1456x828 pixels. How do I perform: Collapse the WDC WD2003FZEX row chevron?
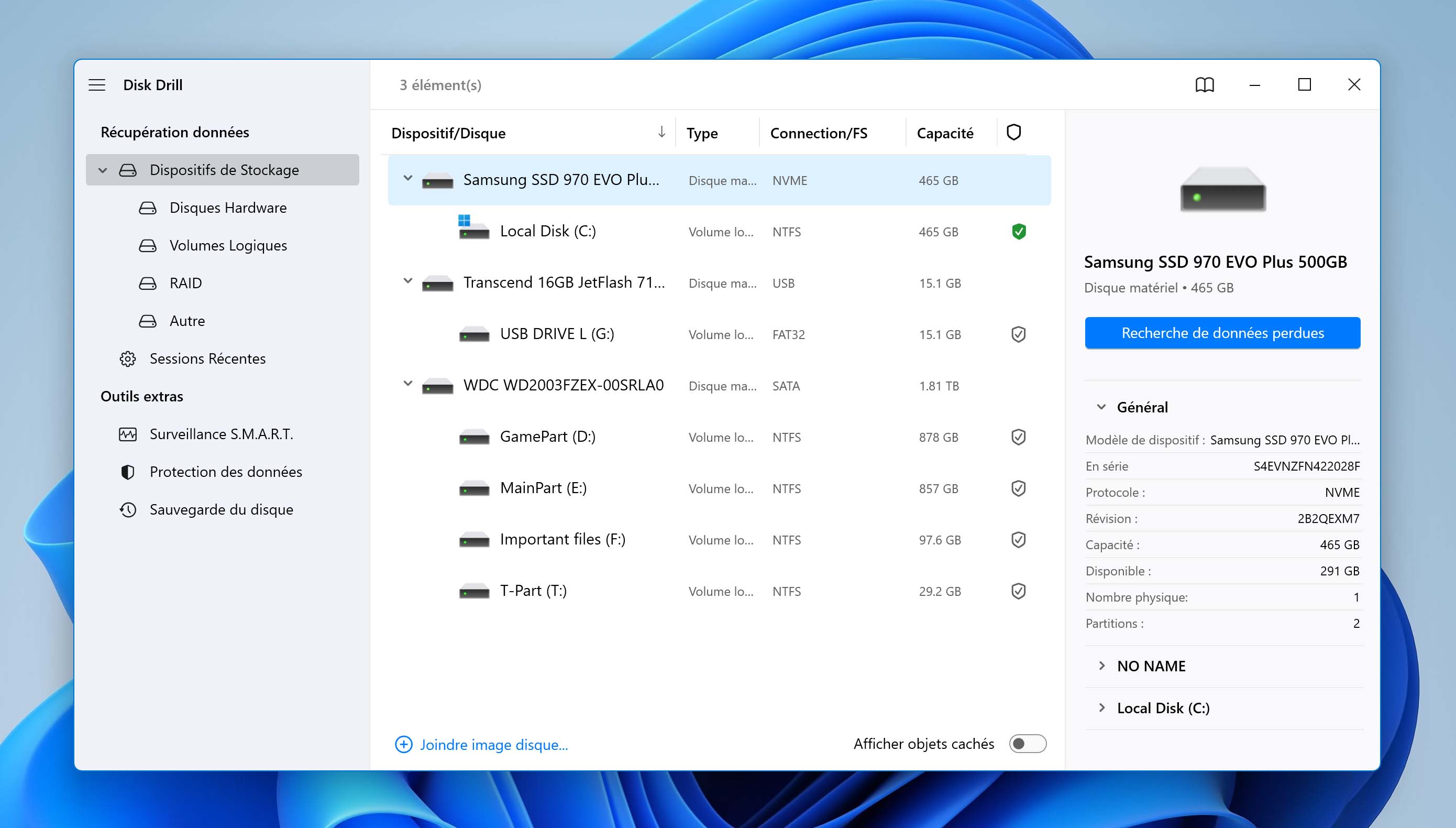coord(407,384)
